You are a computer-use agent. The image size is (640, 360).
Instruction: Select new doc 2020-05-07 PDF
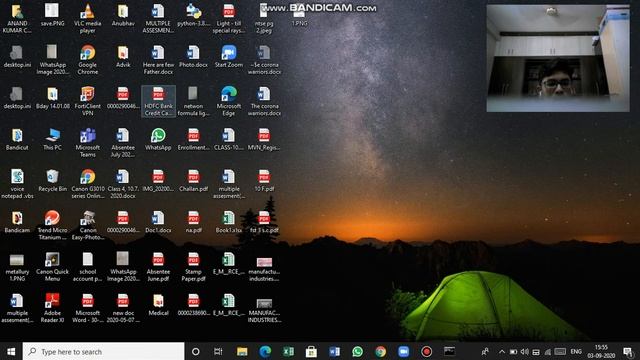[123, 308]
